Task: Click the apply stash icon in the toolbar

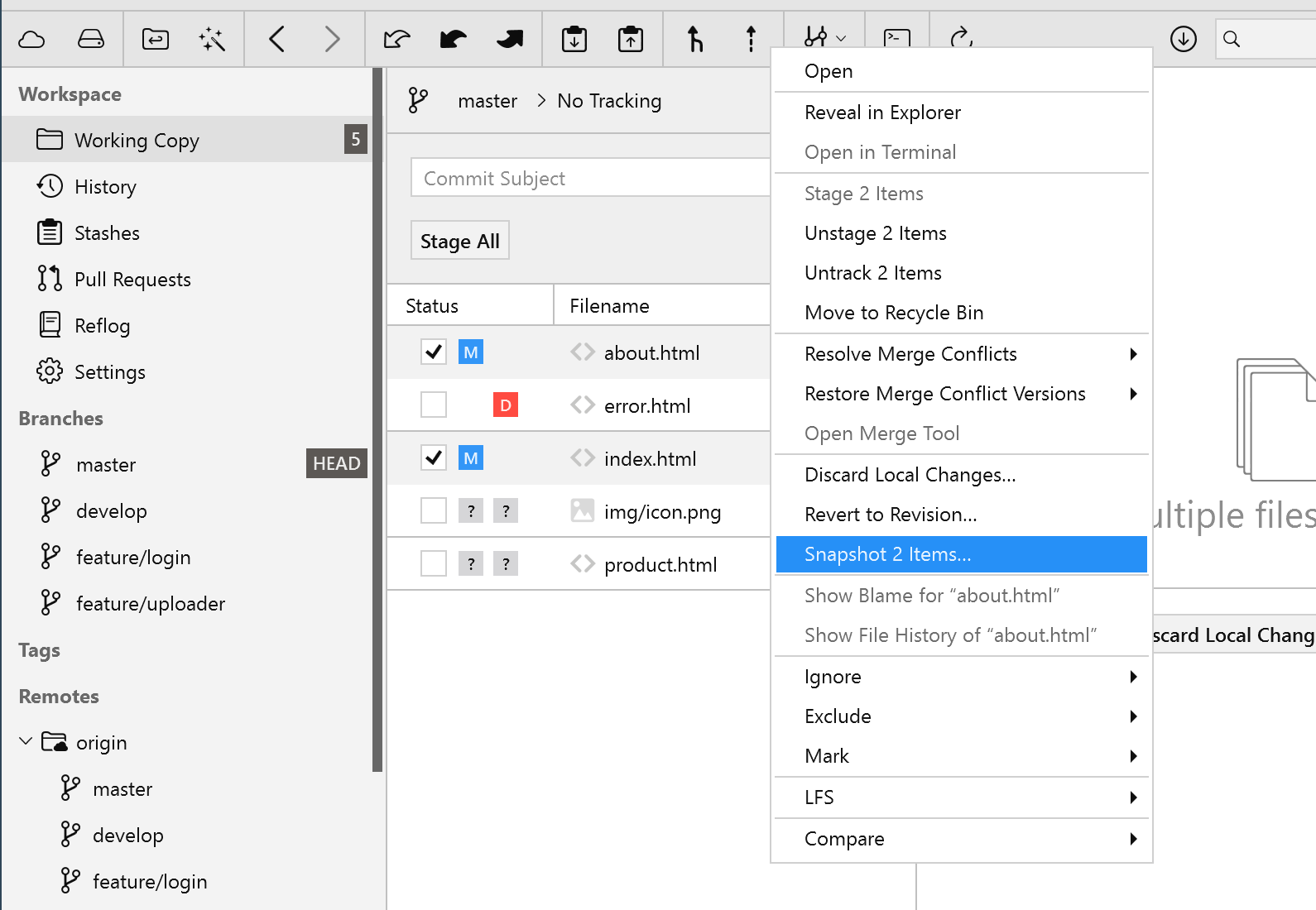Action: coord(630,39)
